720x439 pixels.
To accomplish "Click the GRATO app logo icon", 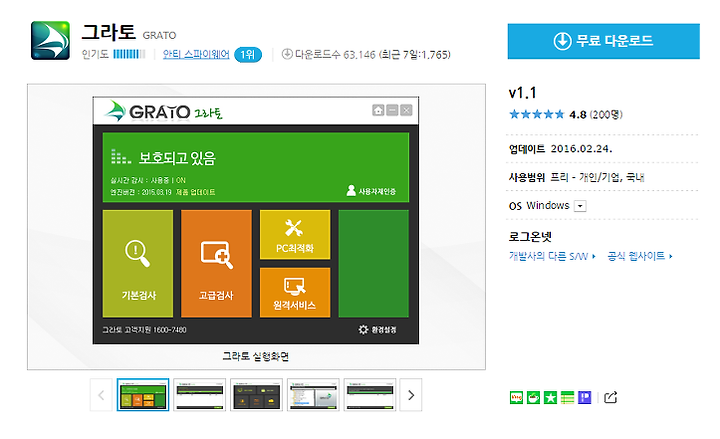I will 50,40.
